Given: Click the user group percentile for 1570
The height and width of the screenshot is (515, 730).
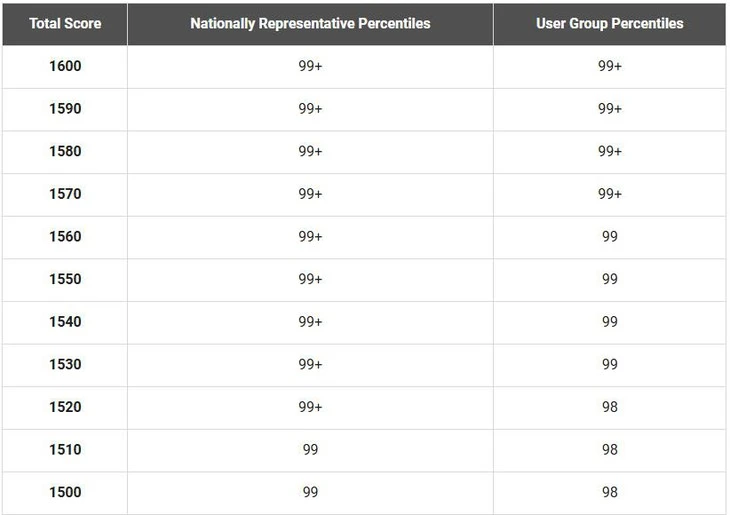Looking at the screenshot, I should click(609, 194).
